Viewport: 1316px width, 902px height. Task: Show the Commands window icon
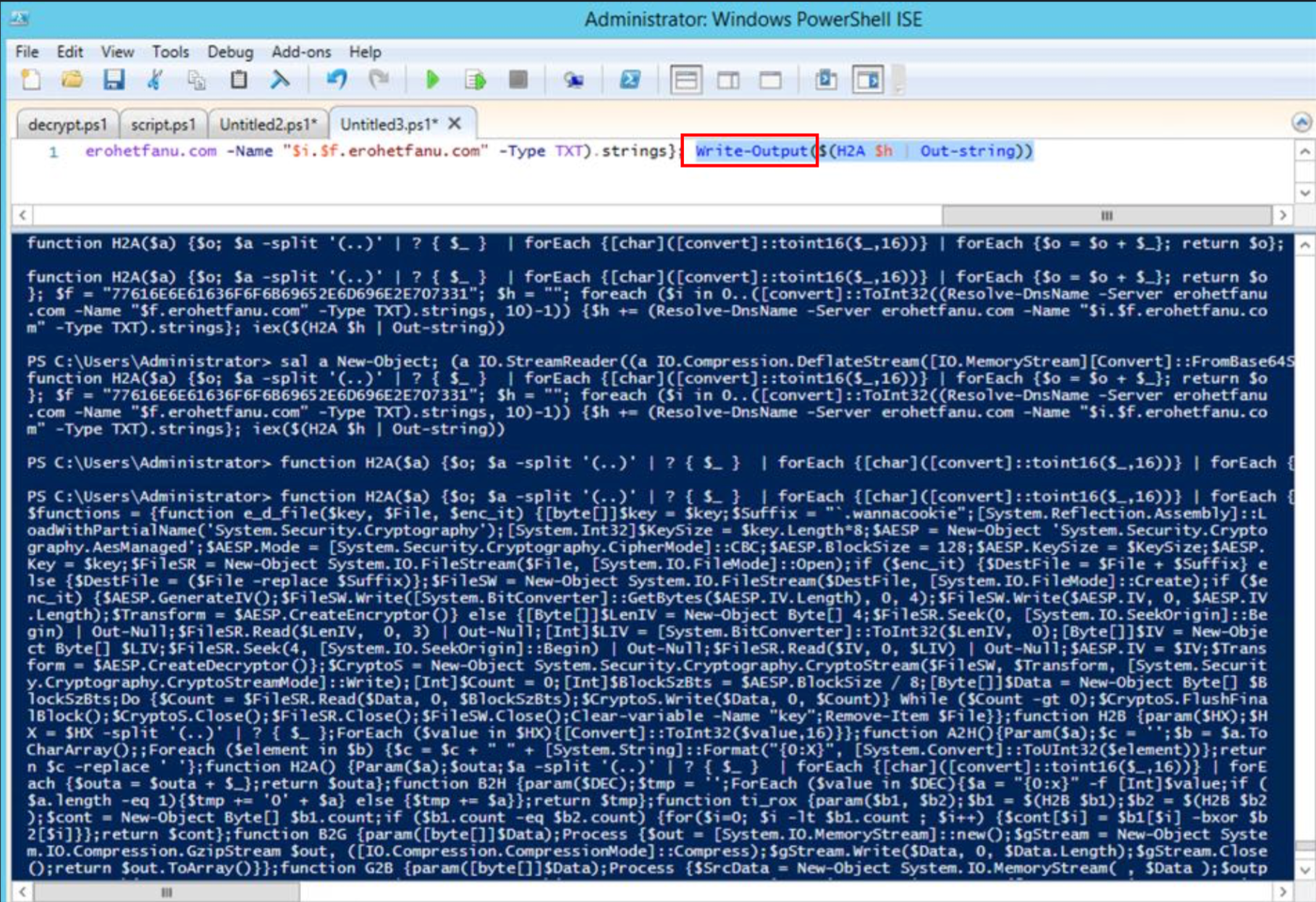tap(826, 80)
